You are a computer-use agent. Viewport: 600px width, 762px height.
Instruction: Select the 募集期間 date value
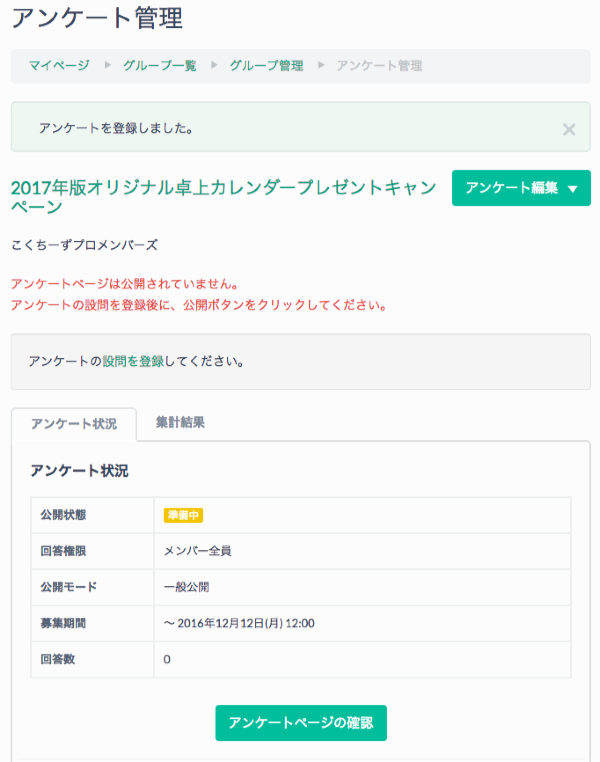pyautogui.click(x=239, y=623)
